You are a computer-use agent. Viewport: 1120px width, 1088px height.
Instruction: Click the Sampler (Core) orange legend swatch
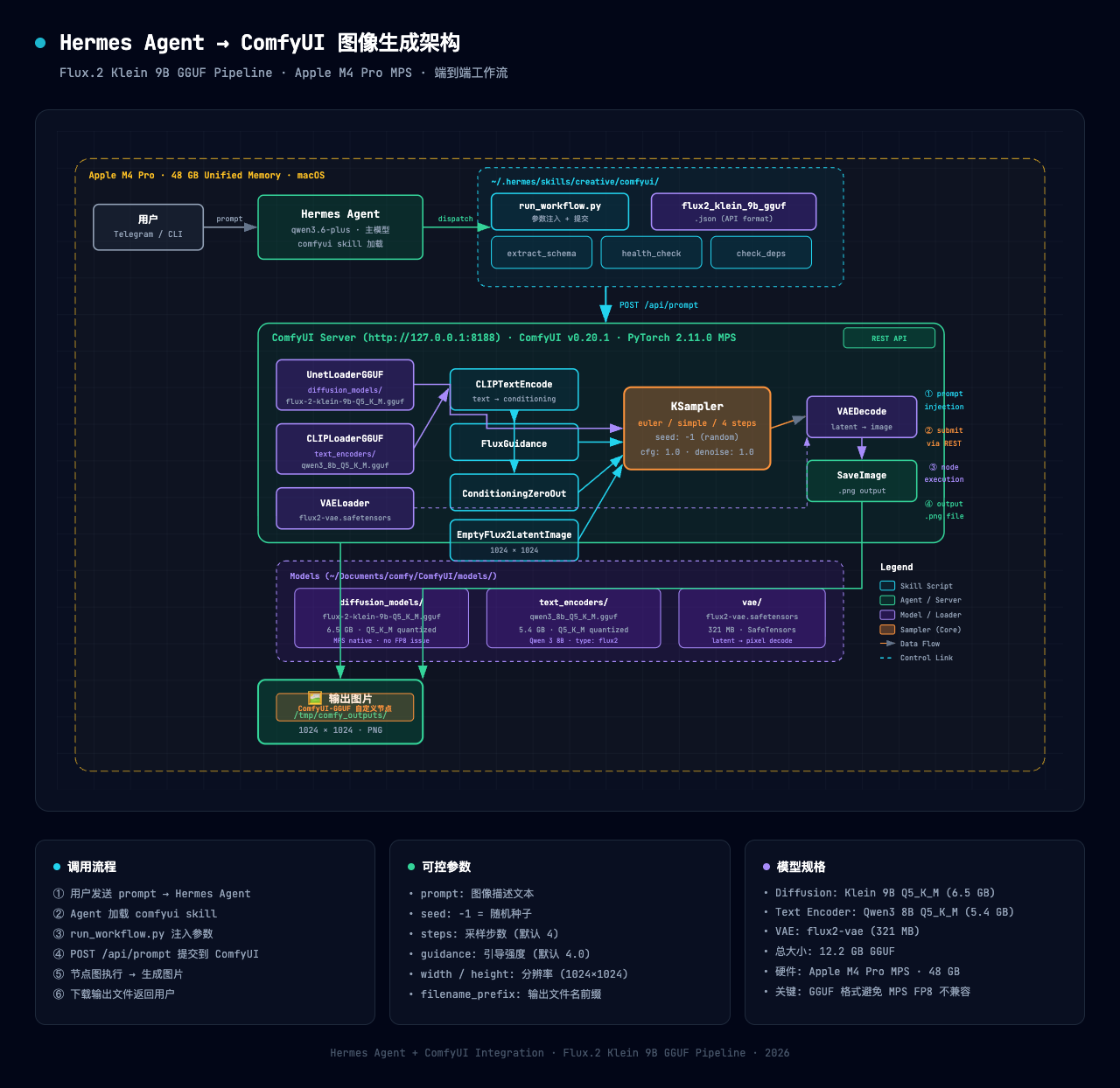887,630
